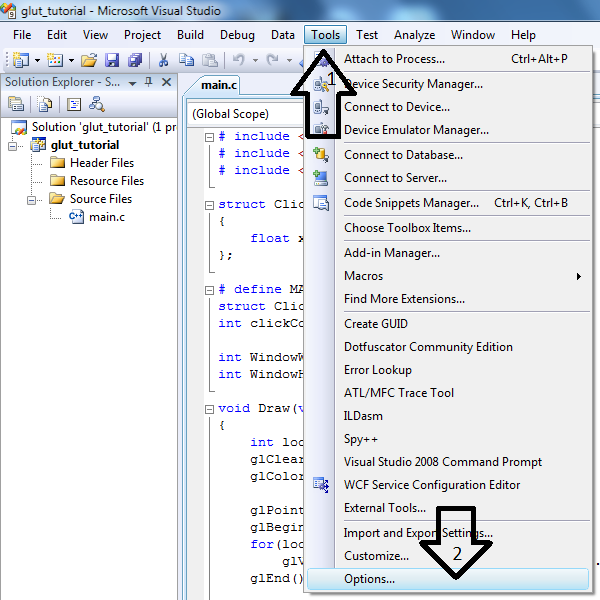Open the Debug menu
Screen dimensions: 600x600
[237, 35]
